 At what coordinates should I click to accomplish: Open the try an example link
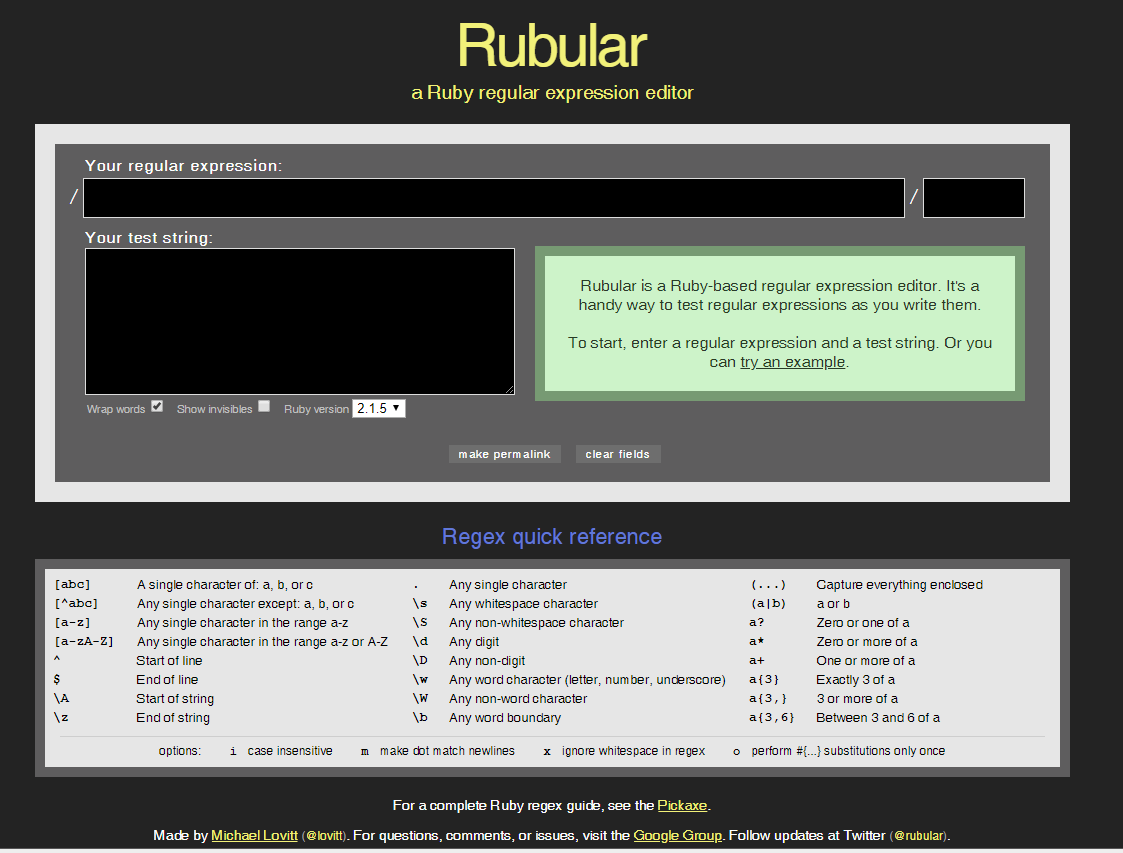coord(792,362)
